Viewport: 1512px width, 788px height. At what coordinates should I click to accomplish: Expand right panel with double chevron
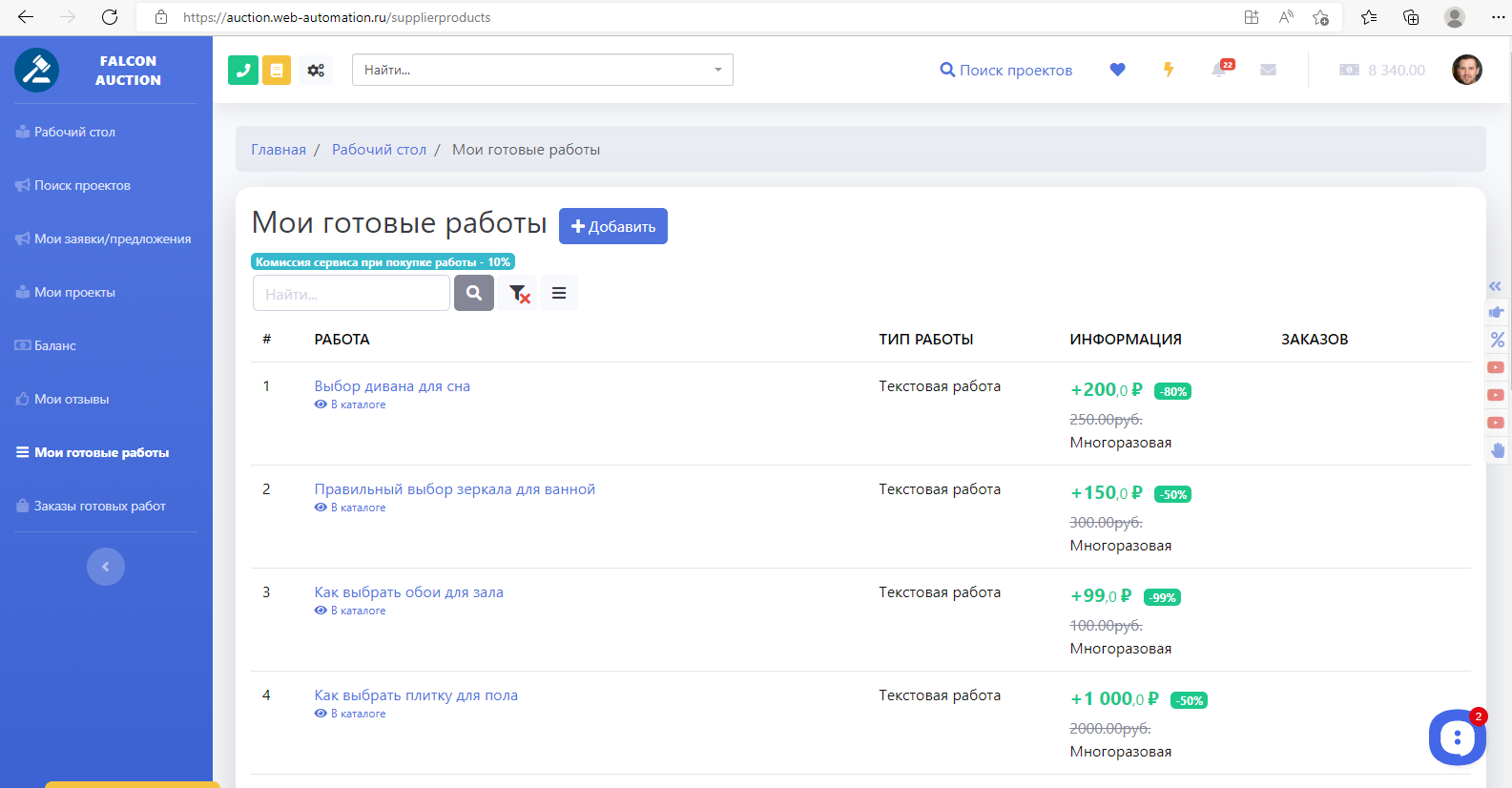pos(1495,286)
